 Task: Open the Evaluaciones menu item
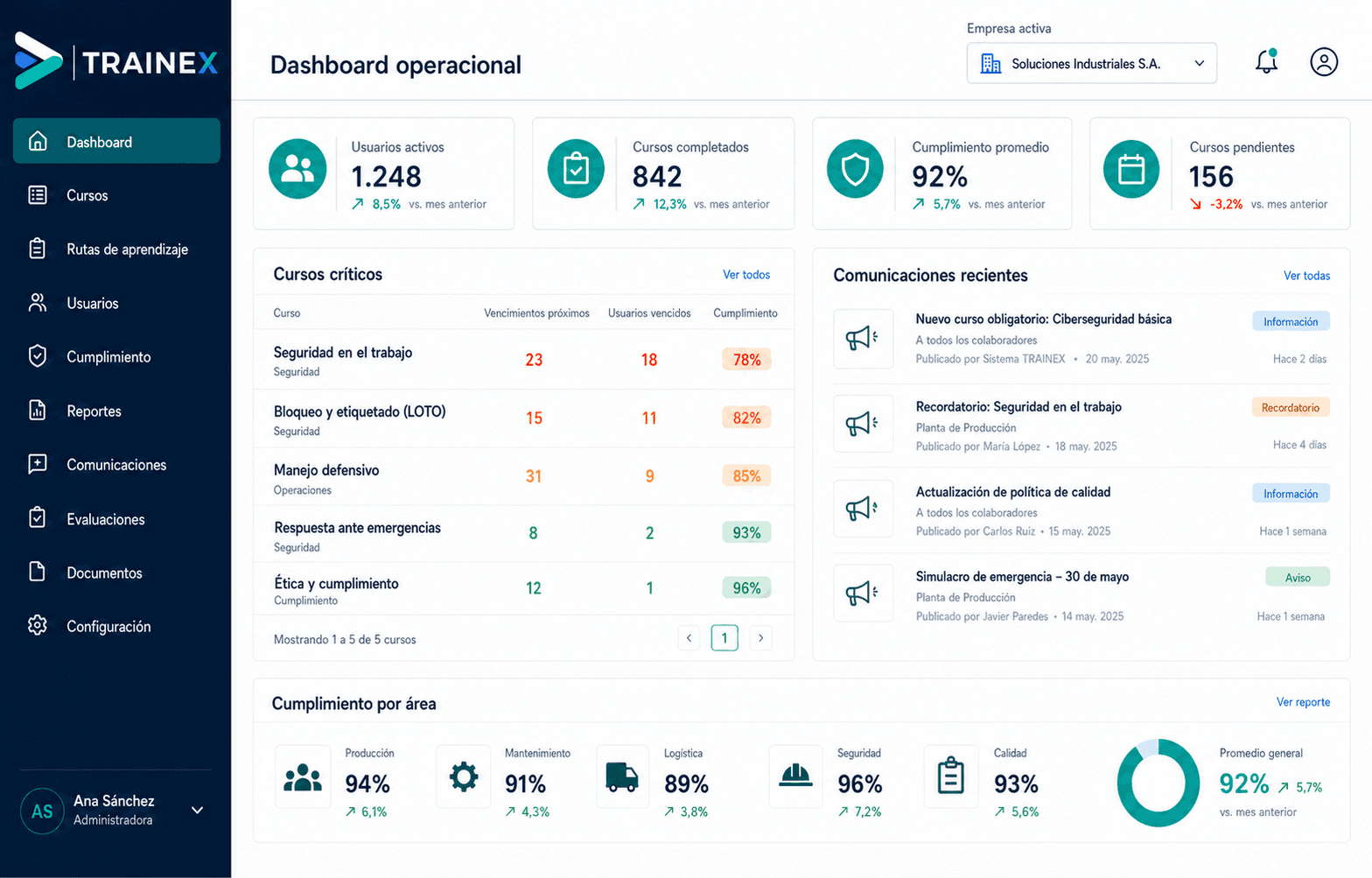tap(116, 518)
